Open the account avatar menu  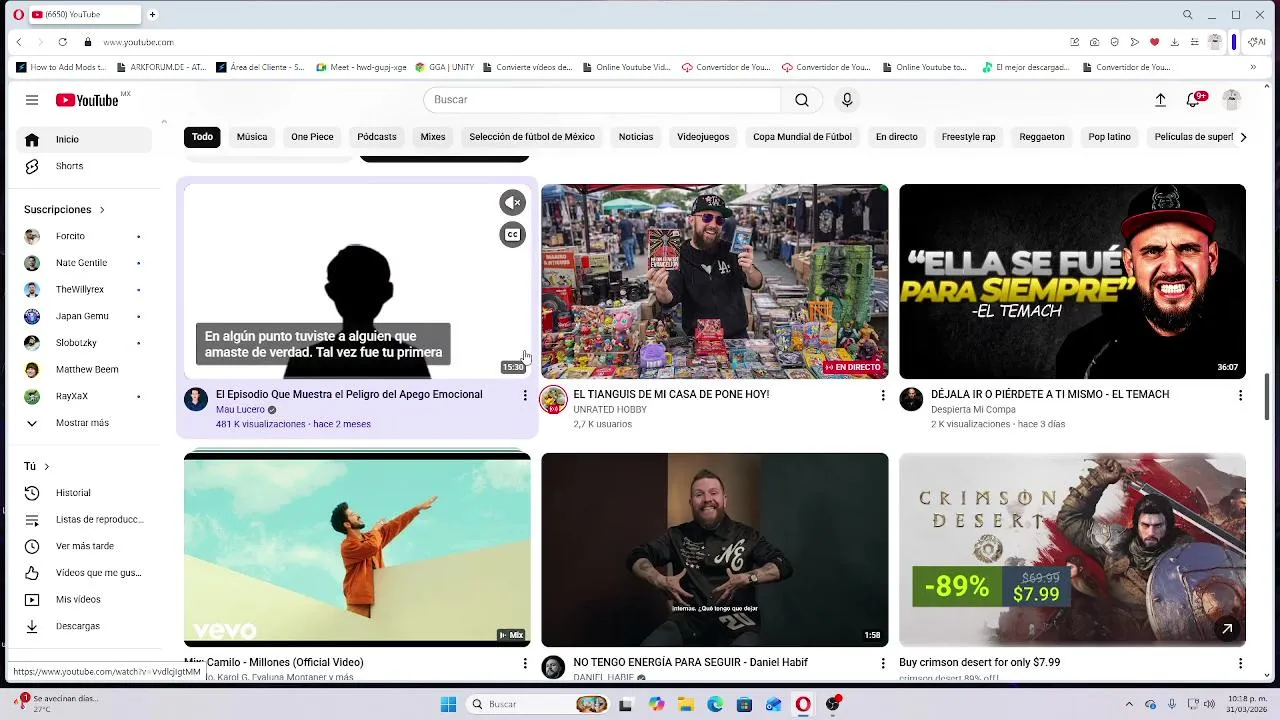(x=1232, y=100)
